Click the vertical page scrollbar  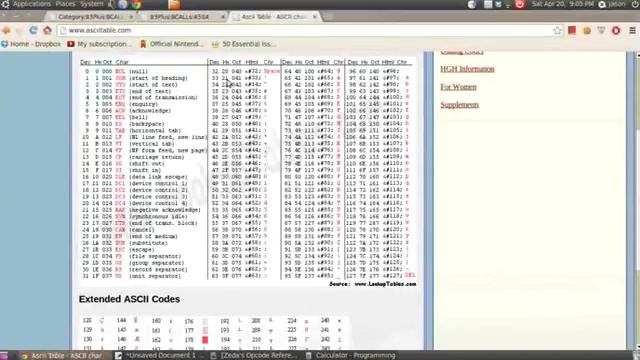tap(637, 200)
